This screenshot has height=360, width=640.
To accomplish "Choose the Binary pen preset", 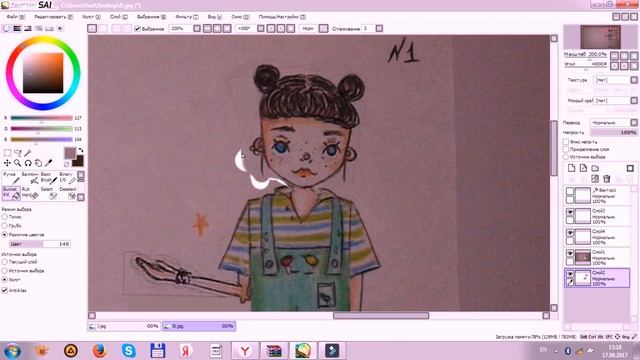I will click(x=67, y=178).
